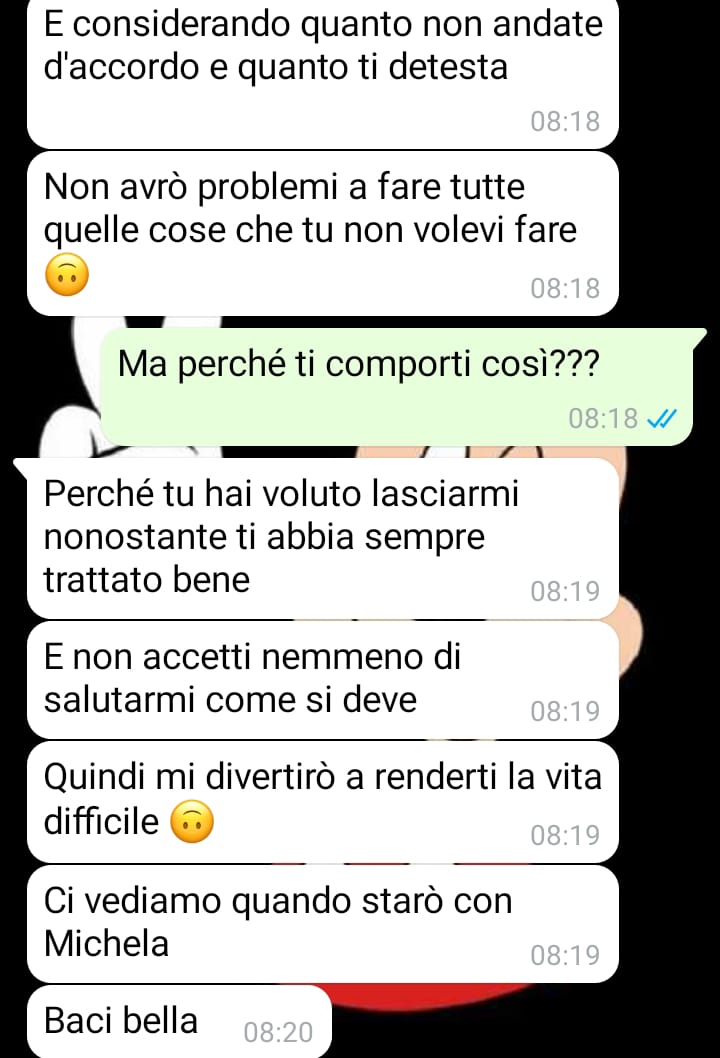Click the 08:19 timestamp beside "come si deve"
The image size is (720, 1058).
565,711
